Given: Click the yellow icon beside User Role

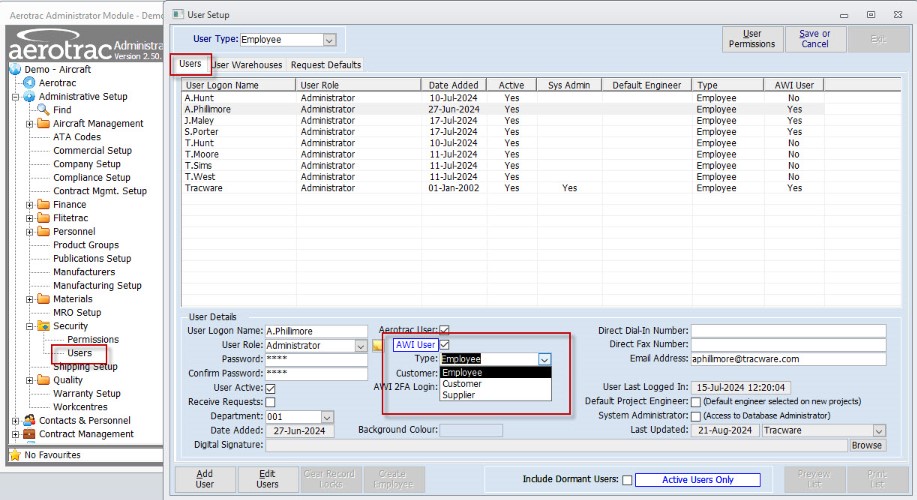Looking at the screenshot, I should [x=377, y=346].
